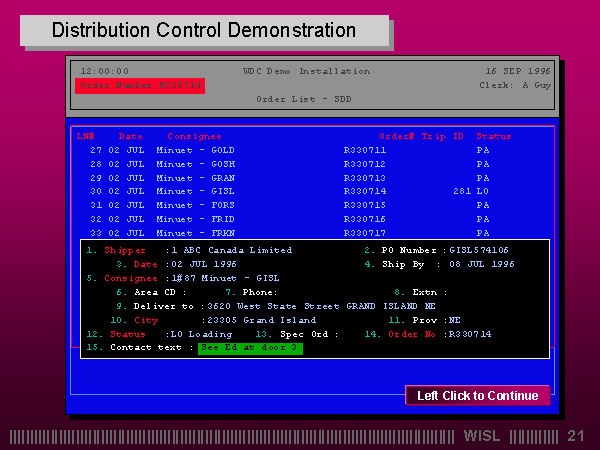
Task: Click the Ship By date 08 JUL 1996
Action: [482, 264]
